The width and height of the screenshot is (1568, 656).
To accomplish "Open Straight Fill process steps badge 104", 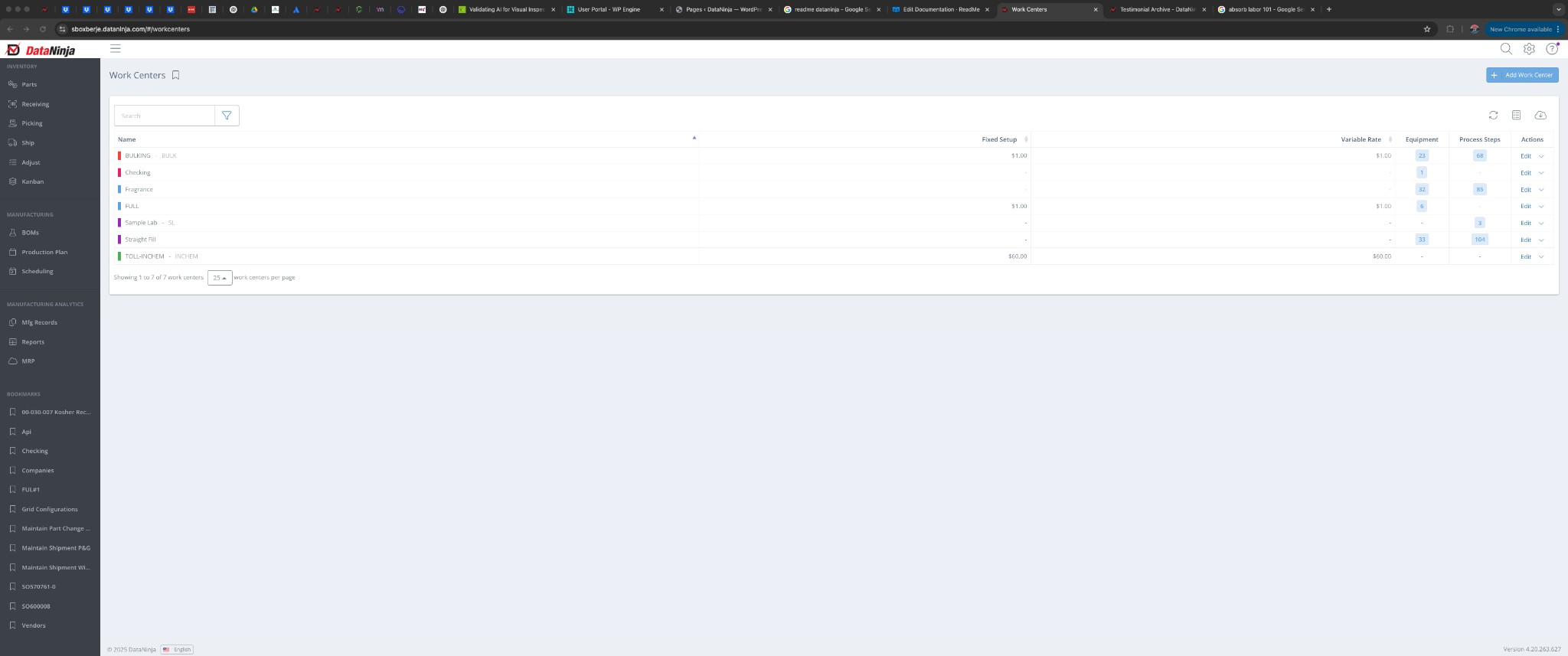I will pyautogui.click(x=1480, y=240).
